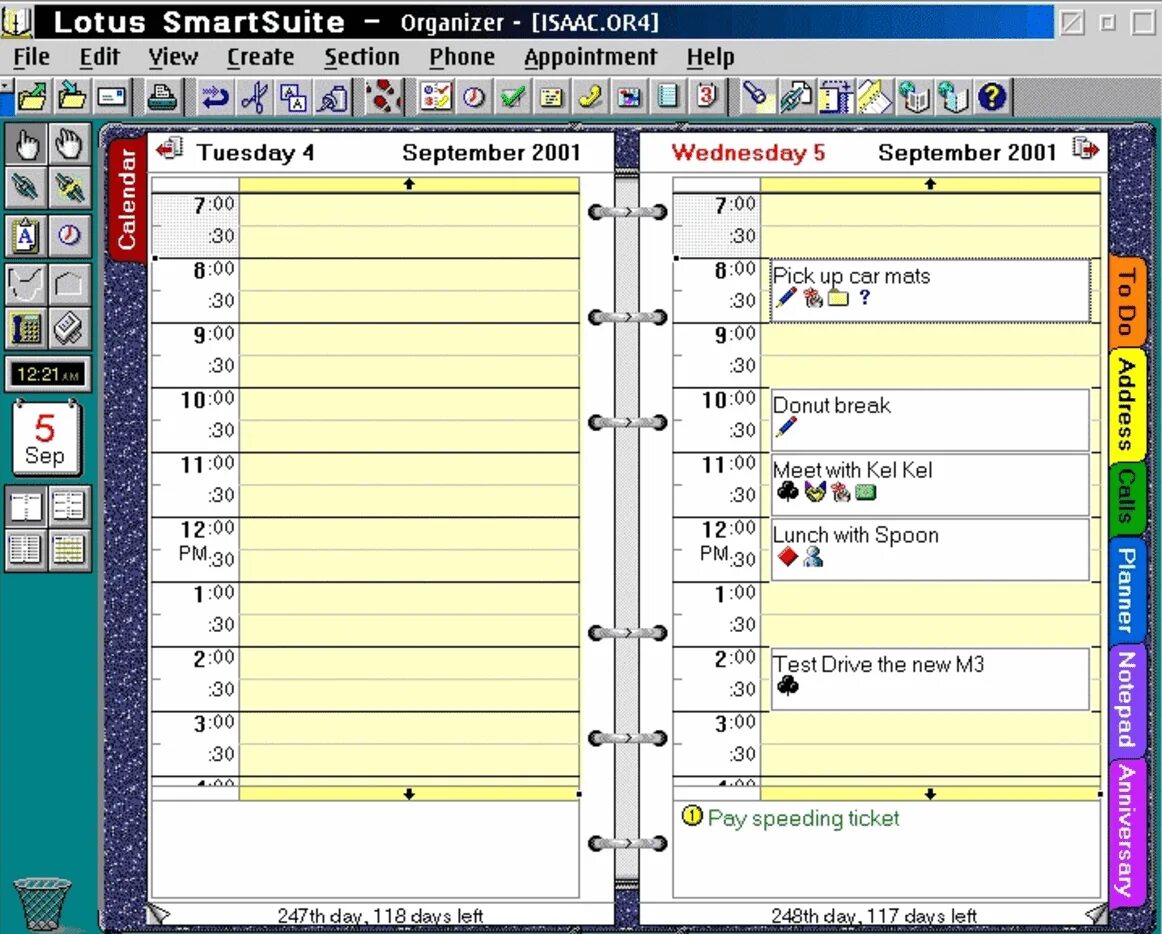Click the flashlight Find icon

[x=757, y=97]
